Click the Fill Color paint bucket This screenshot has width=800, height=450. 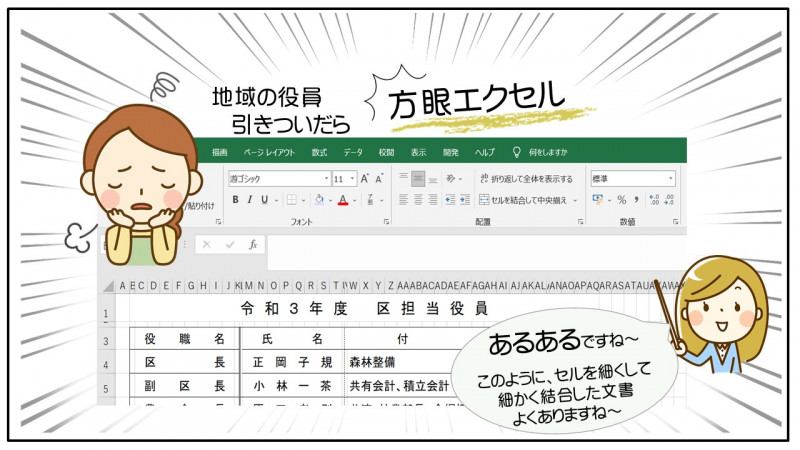click(319, 200)
